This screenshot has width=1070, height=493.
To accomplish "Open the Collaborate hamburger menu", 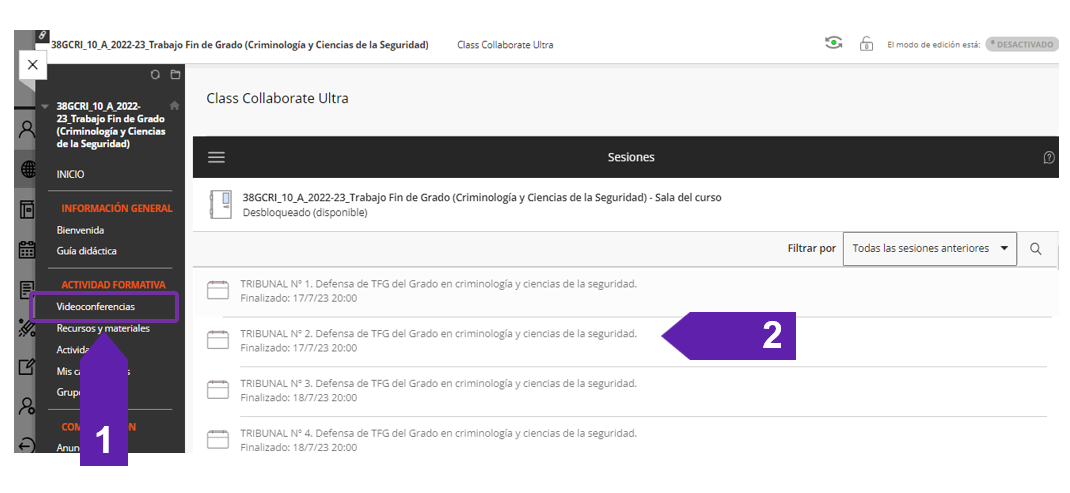I will pos(216,157).
